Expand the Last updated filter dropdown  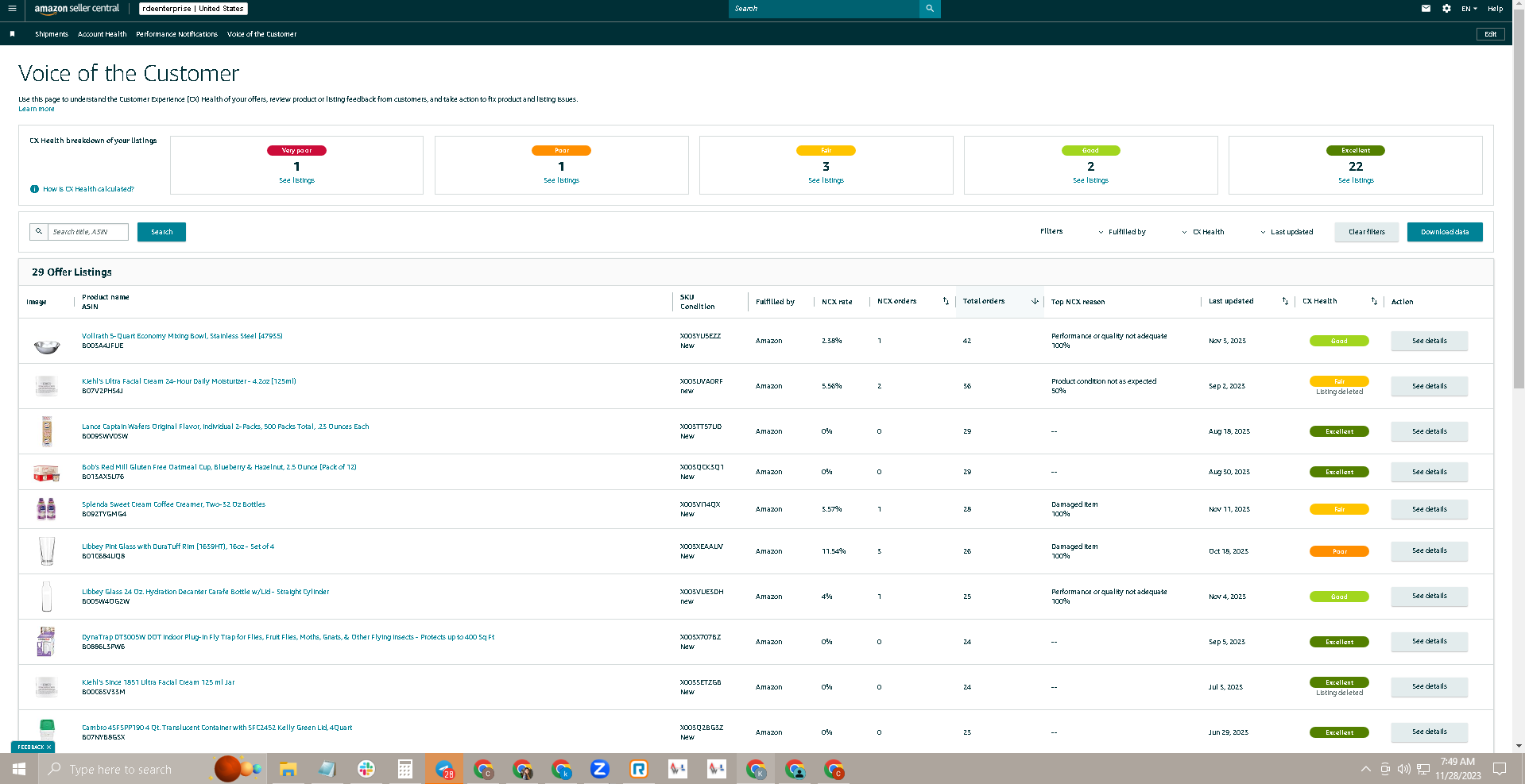[1287, 232]
